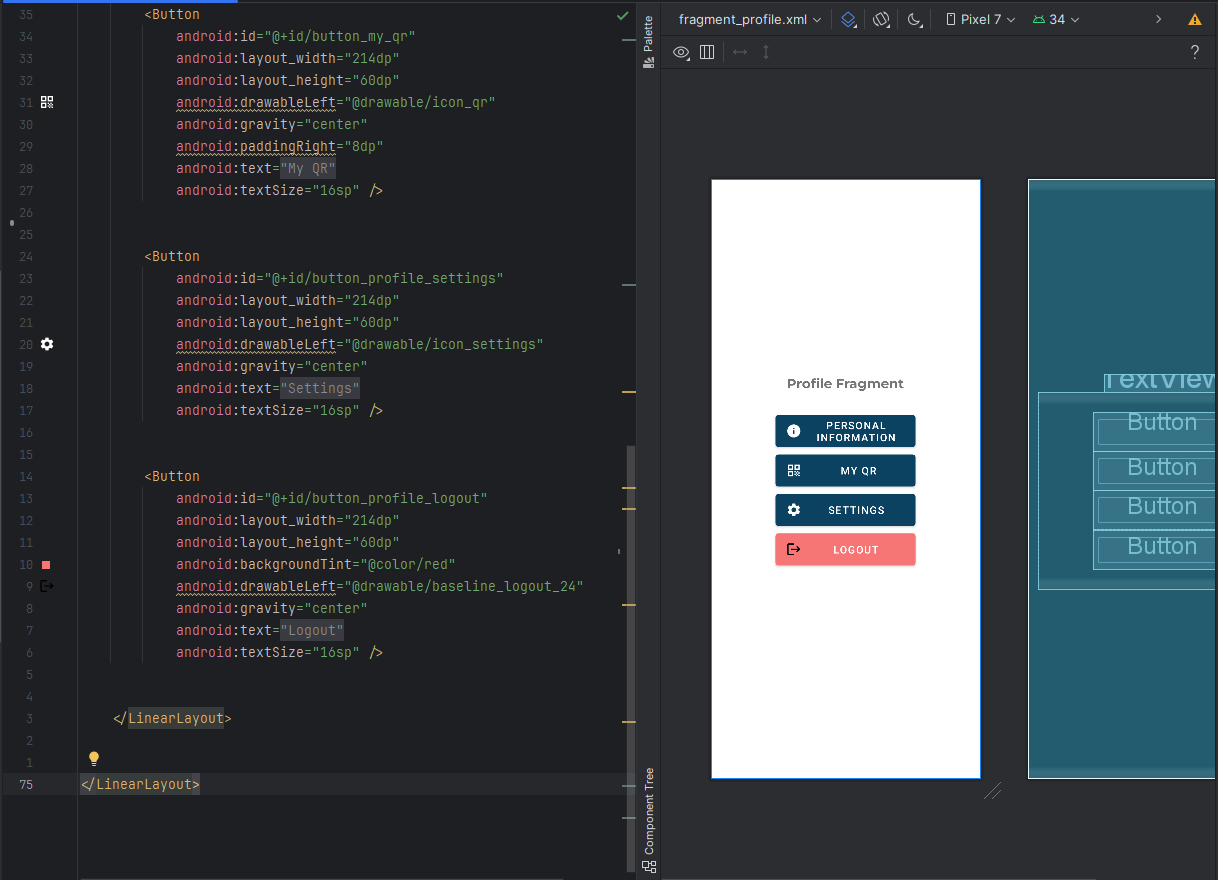Click the Settings button in preview
Viewport: 1218px width, 880px height.
pyautogui.click(x=845, y=510)
